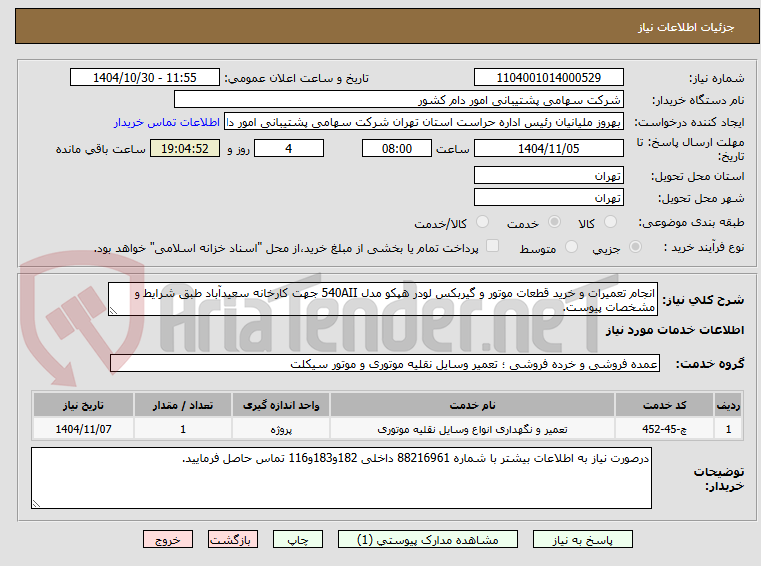The height and width of the screenshot is (566, 761).
Task: Click service name cell تعمیر و نگهداری انواع وسایل
Action: pyautogui.click(x=472, y=429)
